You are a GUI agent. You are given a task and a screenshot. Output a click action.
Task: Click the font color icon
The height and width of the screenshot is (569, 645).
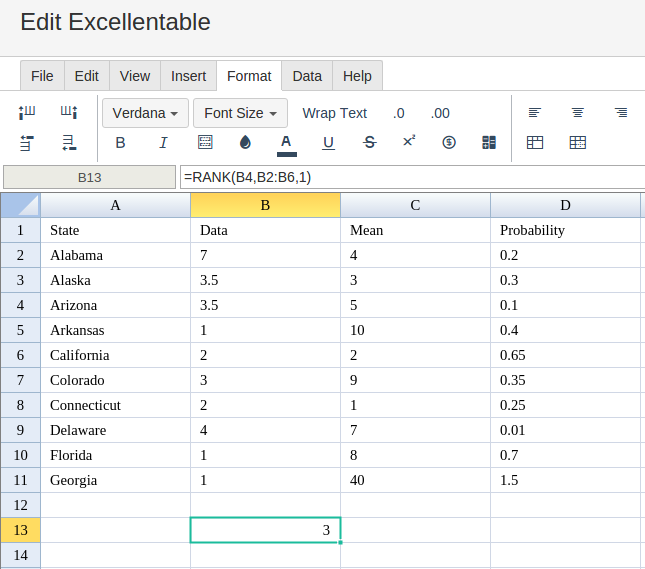[287, 143]
